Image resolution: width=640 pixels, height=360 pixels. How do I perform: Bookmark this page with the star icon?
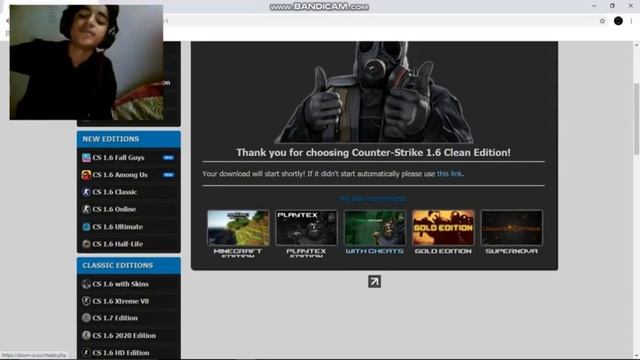(602, 21)
